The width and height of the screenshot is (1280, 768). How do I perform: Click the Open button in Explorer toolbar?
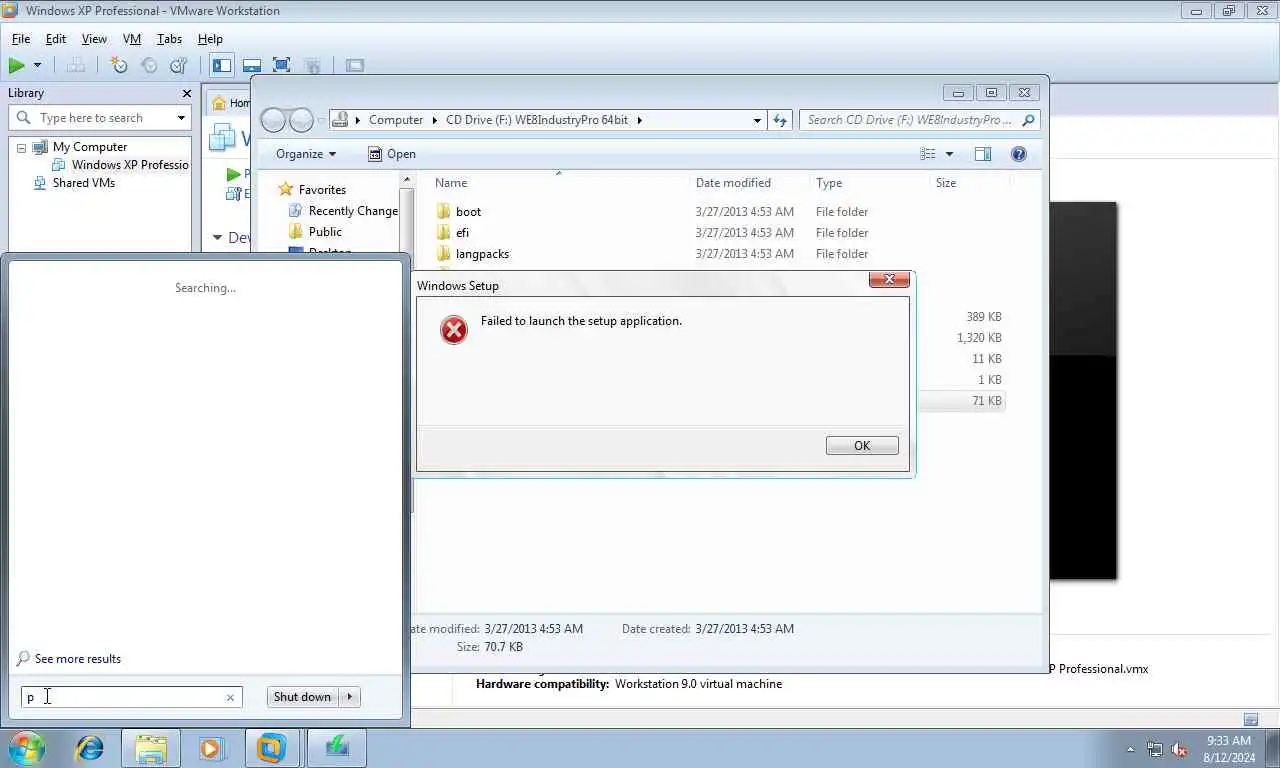pyautogui.click(x=392, y=154)
